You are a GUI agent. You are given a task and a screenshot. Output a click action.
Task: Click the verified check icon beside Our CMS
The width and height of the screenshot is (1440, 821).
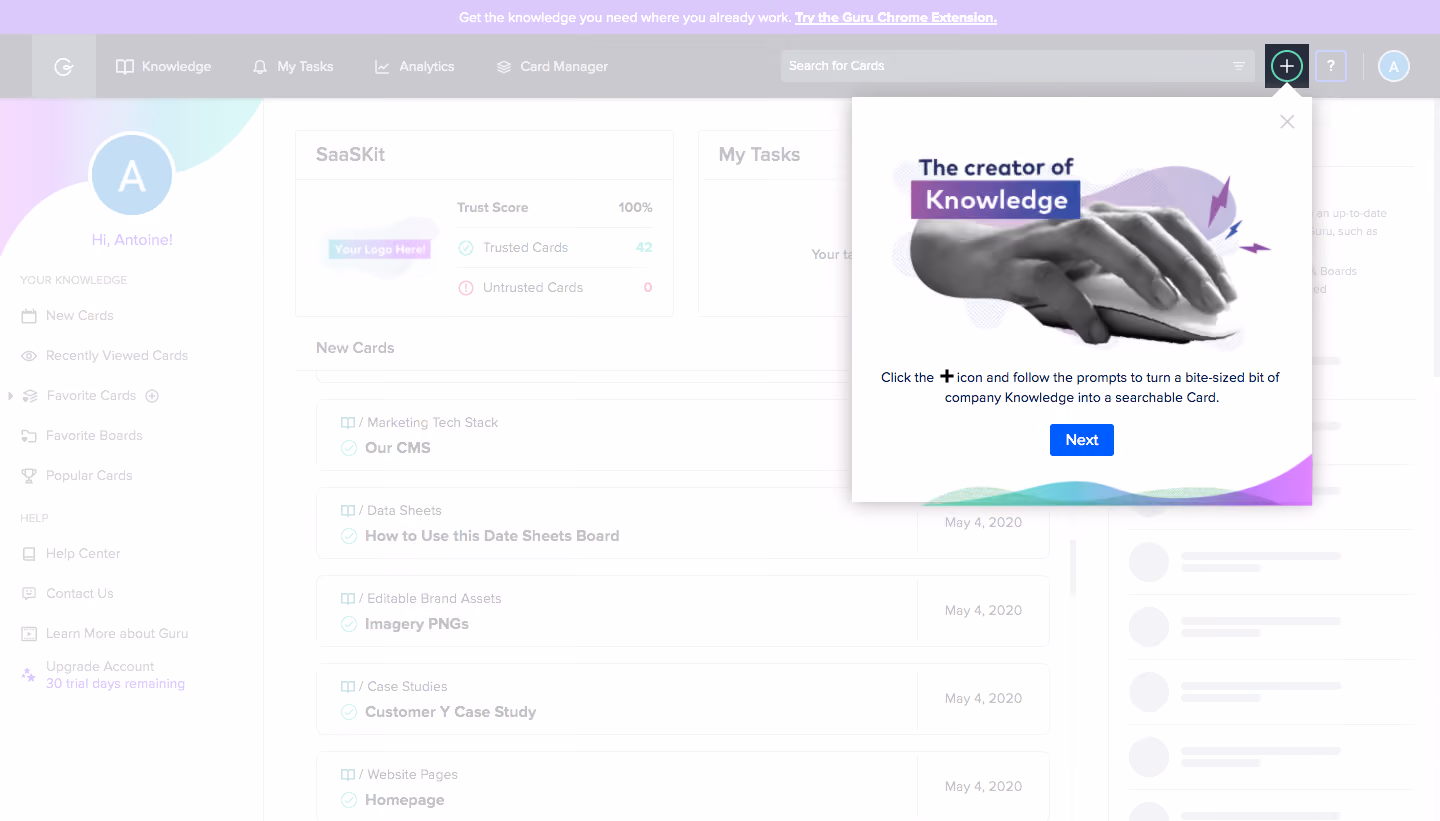349,448
